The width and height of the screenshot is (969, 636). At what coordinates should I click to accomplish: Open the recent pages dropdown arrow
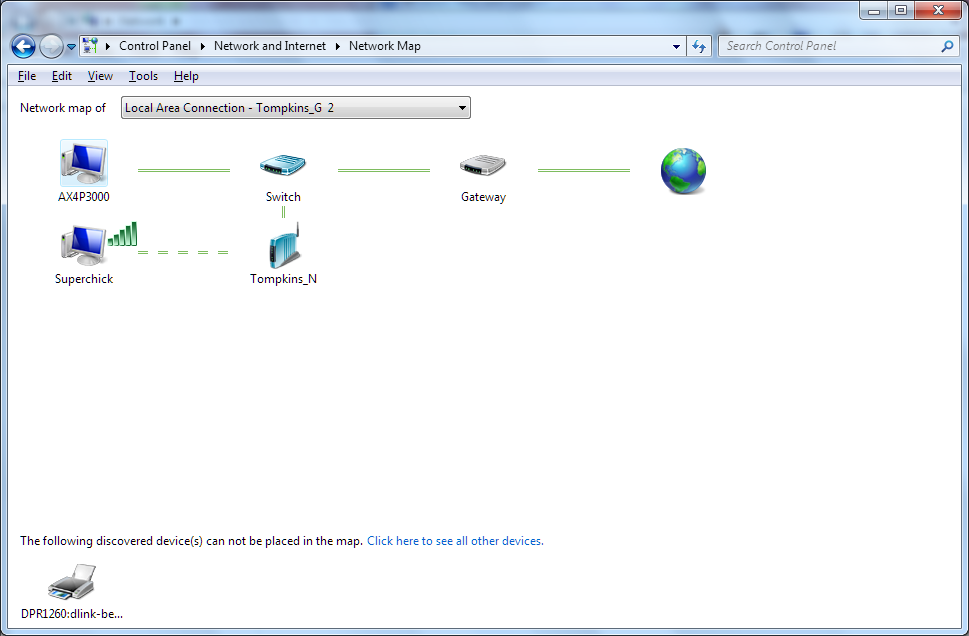71,47
